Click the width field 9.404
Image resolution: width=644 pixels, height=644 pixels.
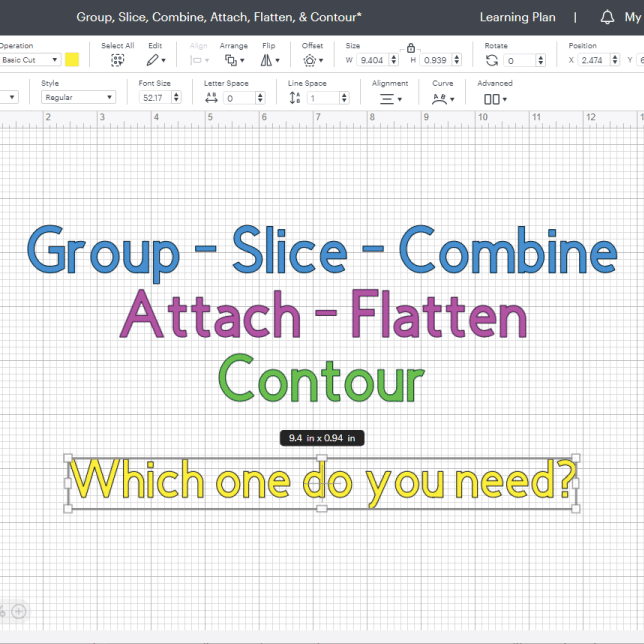(373, 60)
